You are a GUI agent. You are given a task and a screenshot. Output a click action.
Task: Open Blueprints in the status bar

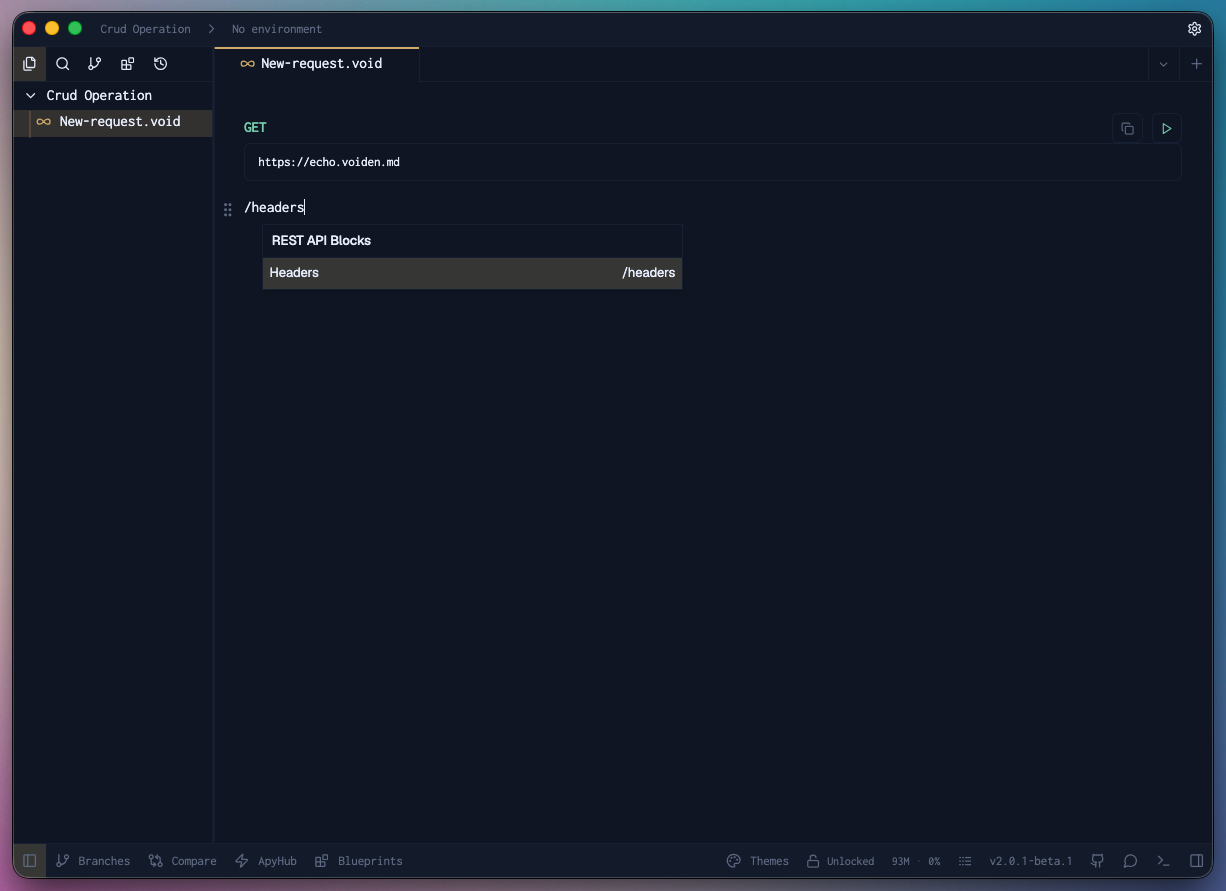tap(358, 861)
